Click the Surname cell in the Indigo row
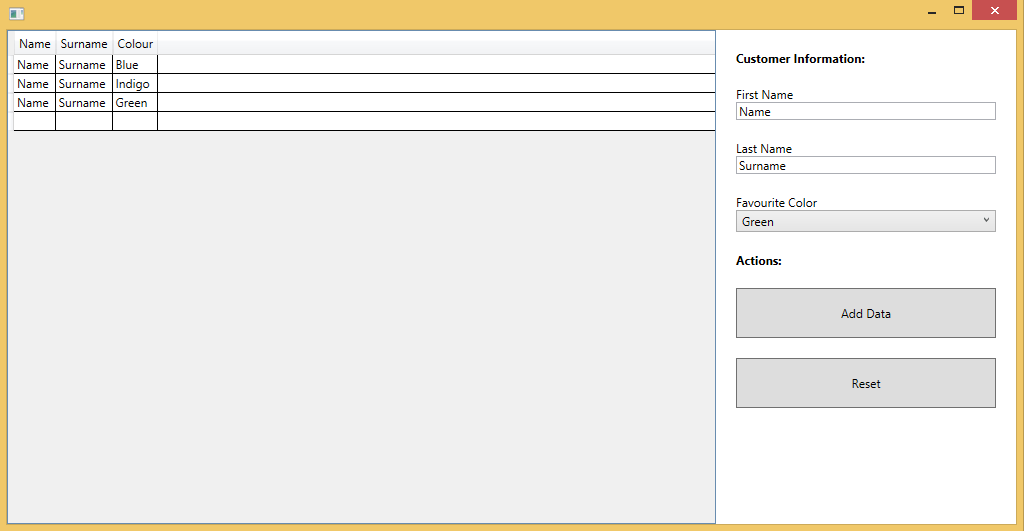1024x531 pixels. click(x=83, y=84)
